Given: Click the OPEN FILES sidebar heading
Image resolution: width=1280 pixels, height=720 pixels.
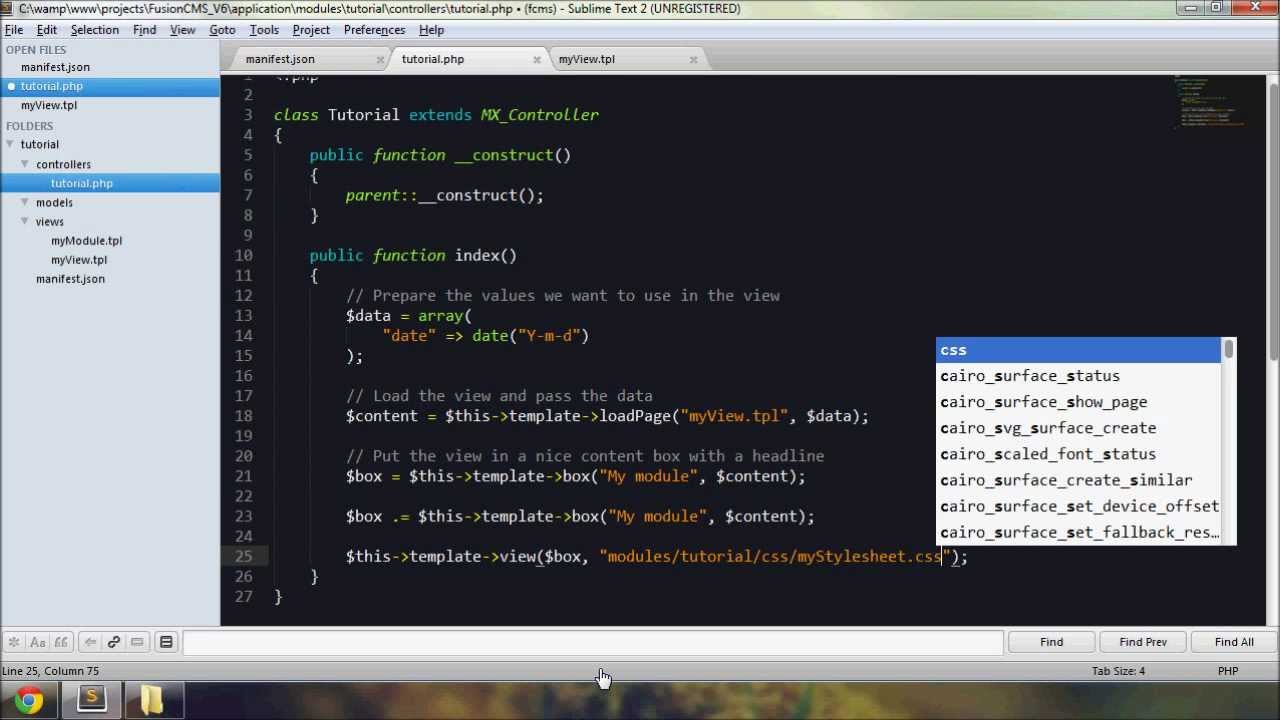Looking at the screenshot, I should [x=36, y=50].
